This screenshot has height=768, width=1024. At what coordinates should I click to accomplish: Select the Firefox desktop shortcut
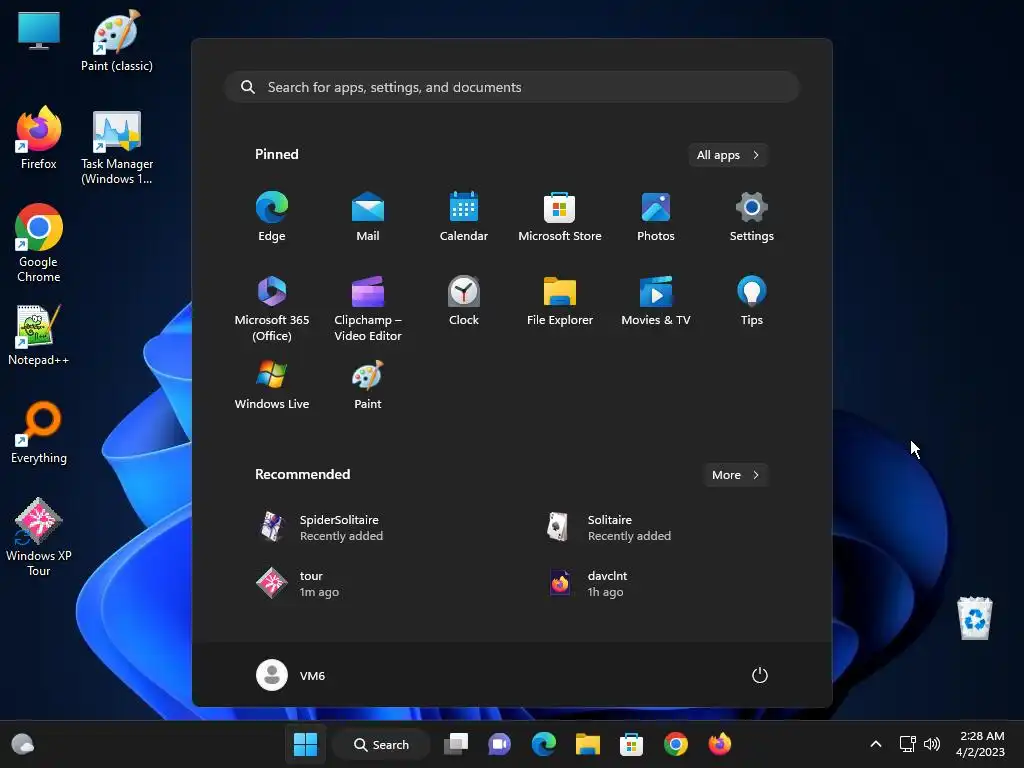coord(39,138)
